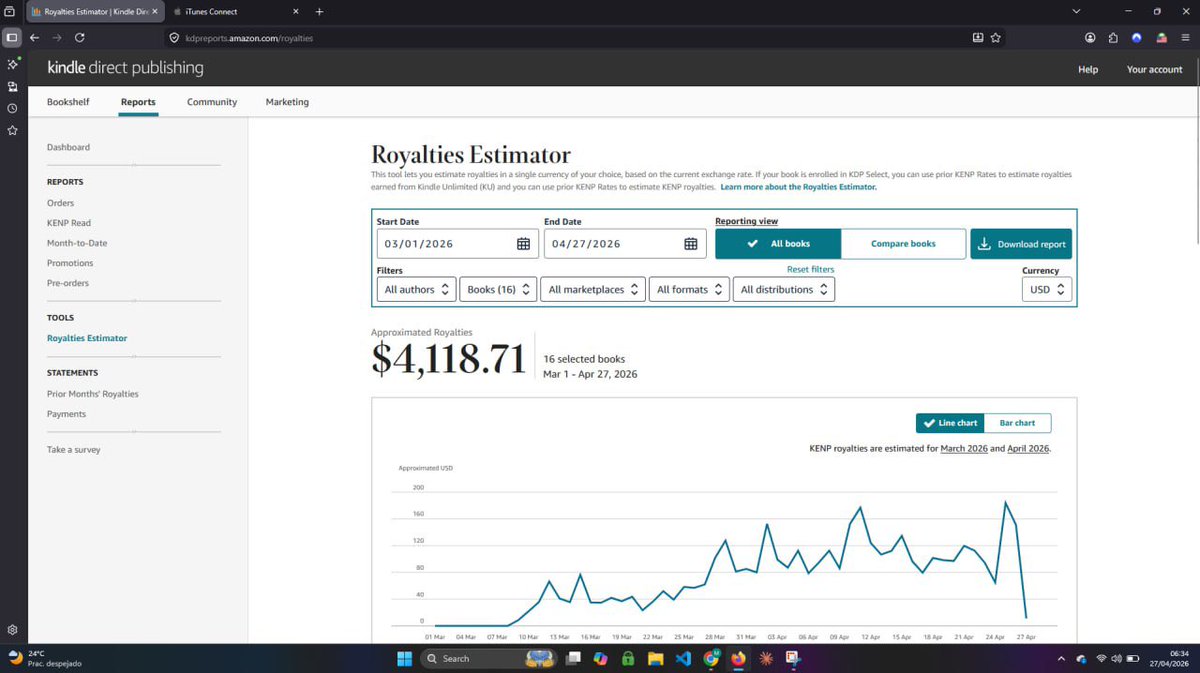1200x673 pixels.
Task: Open browser sidebar settings gear icon
Action: (11, 629)
